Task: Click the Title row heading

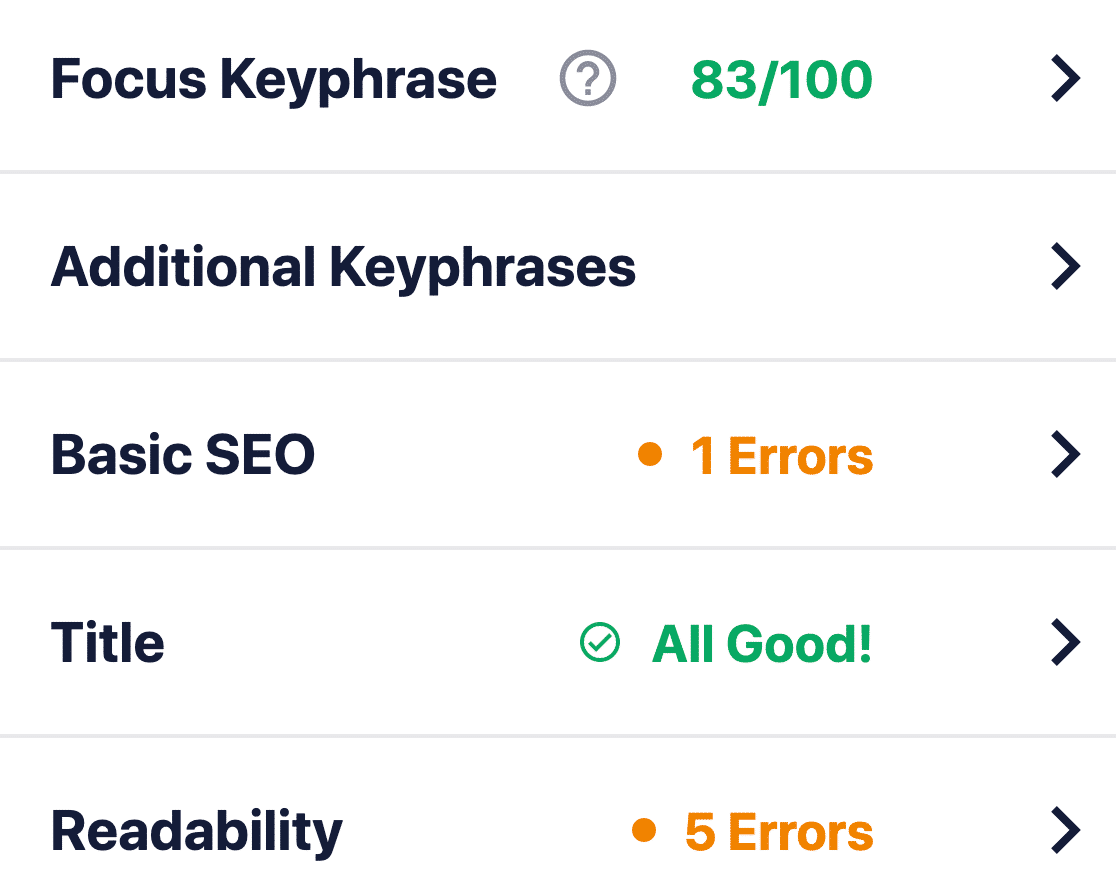Action: click(108, 643)
